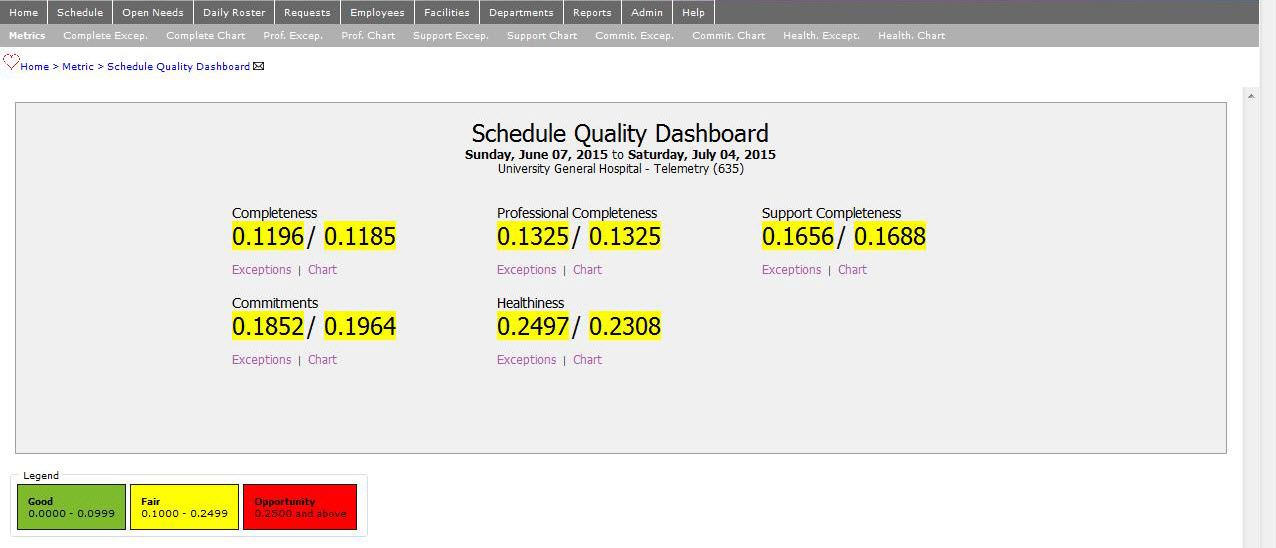Image resolution: width=1276 pixels, height=548 pixels.
Task: Click the heart favorite icon beside breadcrumb
Action: tap(11, 62)
